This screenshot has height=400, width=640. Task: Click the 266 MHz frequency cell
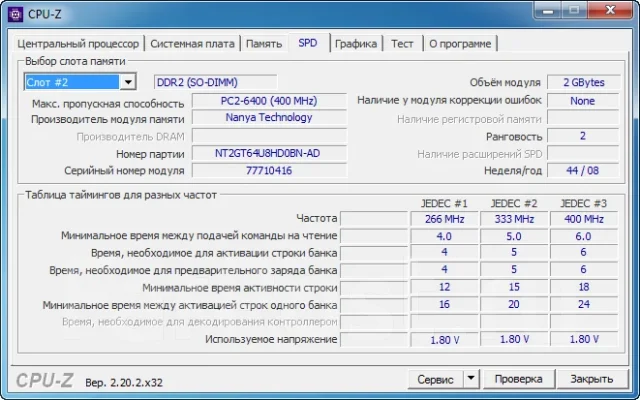(444, 219)
